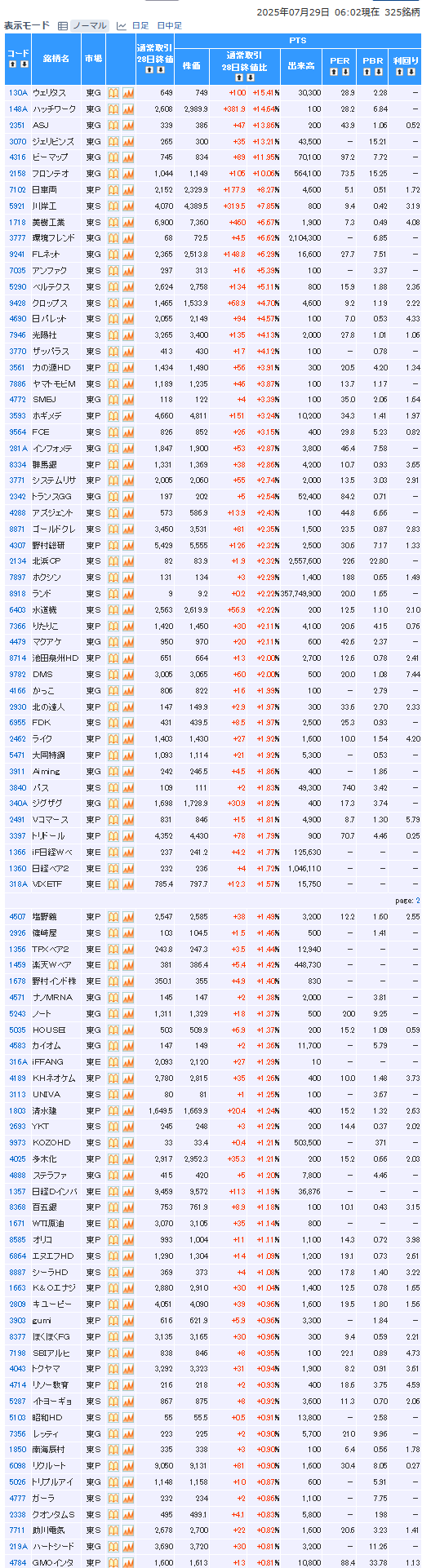
Task: Sort PTS 28日終値比 ascending
Action: click(238, 78)
